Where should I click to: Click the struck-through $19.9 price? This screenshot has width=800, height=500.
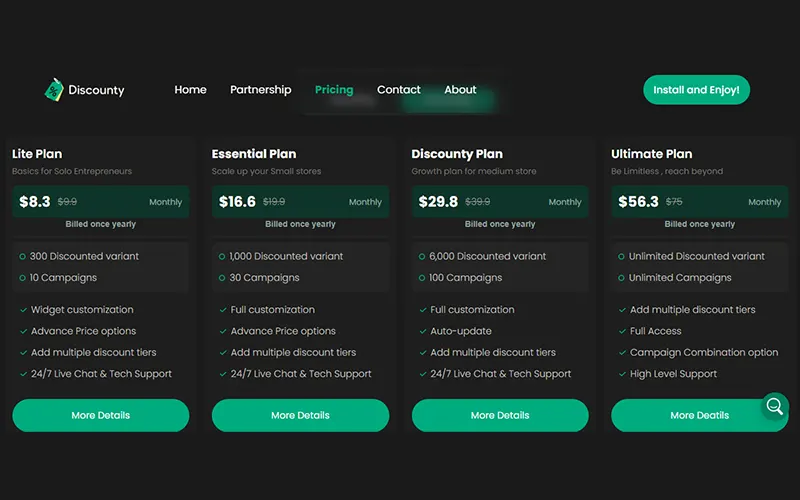(x=274, y=202)
